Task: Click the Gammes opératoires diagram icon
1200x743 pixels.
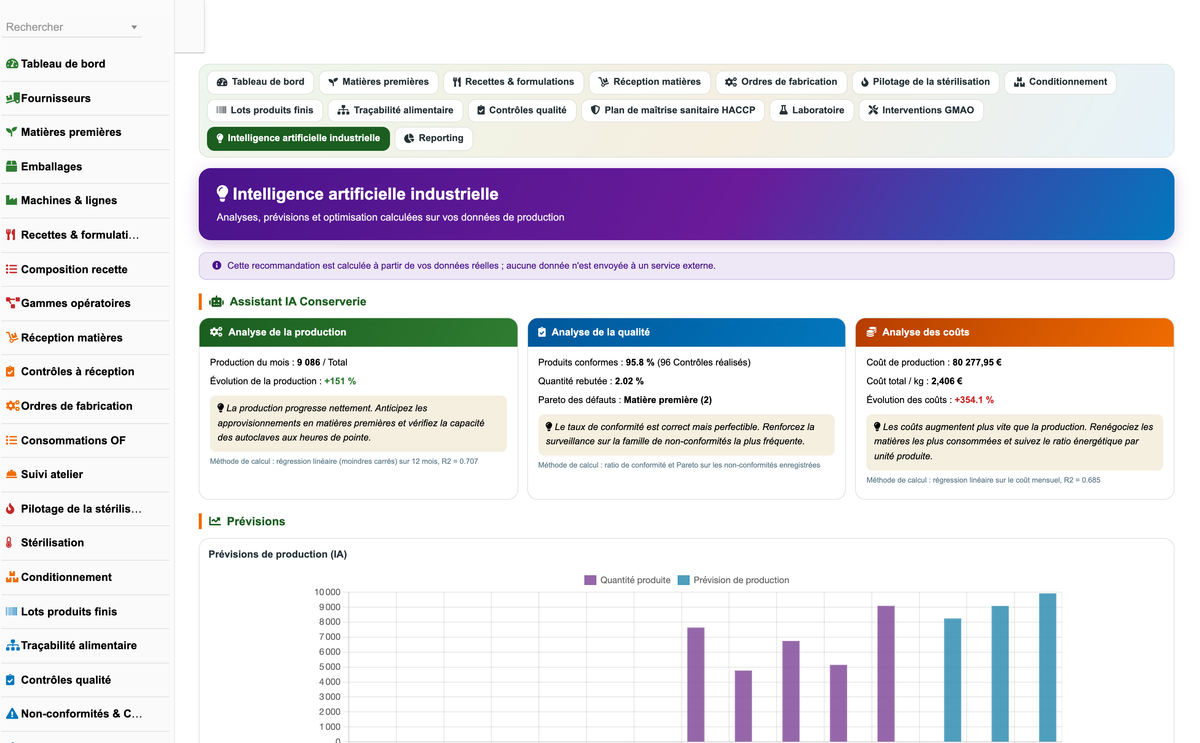Action: tap(12, 303)
